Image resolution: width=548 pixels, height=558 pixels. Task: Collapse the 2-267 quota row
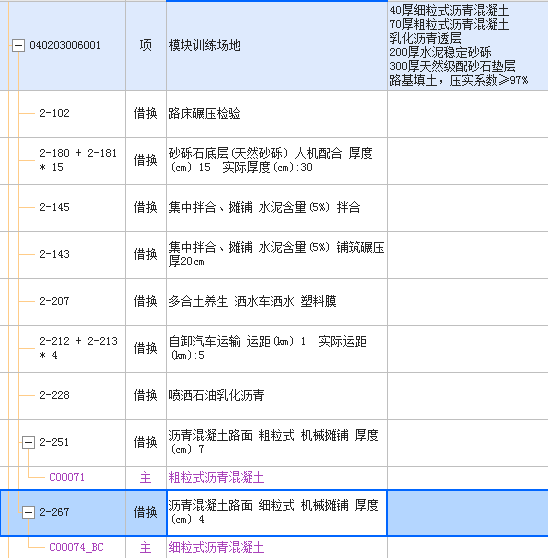click(28, 512)
